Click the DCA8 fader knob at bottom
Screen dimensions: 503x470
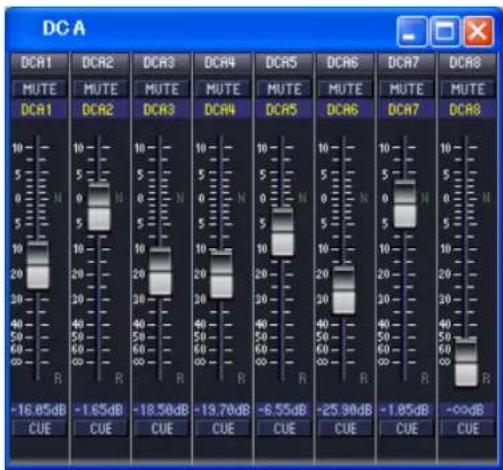[466, 362]
